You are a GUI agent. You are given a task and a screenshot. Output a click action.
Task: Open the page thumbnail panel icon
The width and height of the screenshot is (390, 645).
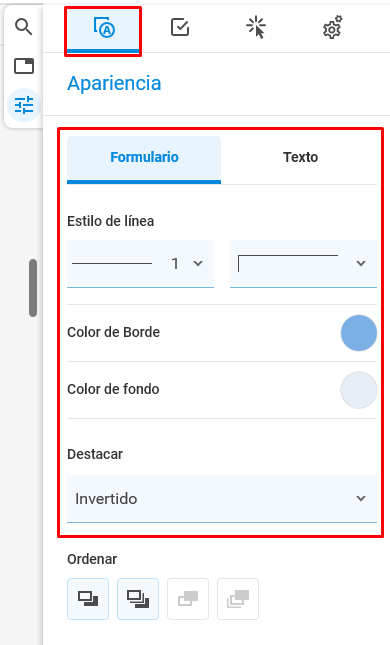coord(24,66)
